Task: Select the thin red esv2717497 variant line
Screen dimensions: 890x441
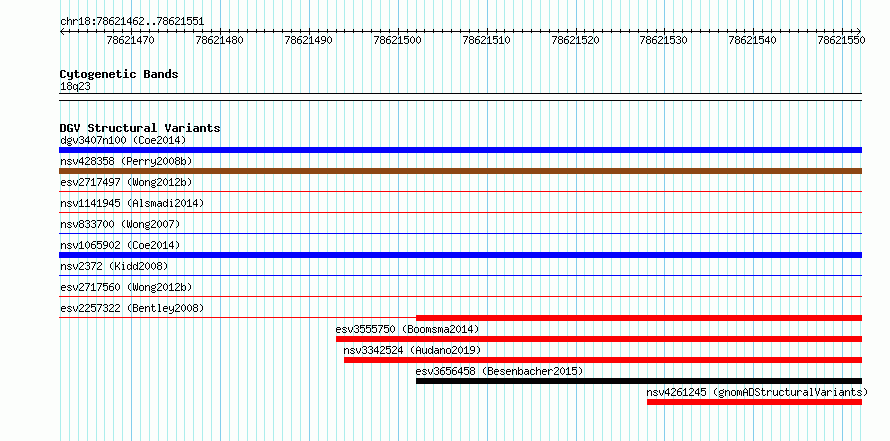Action: point(460,192)
